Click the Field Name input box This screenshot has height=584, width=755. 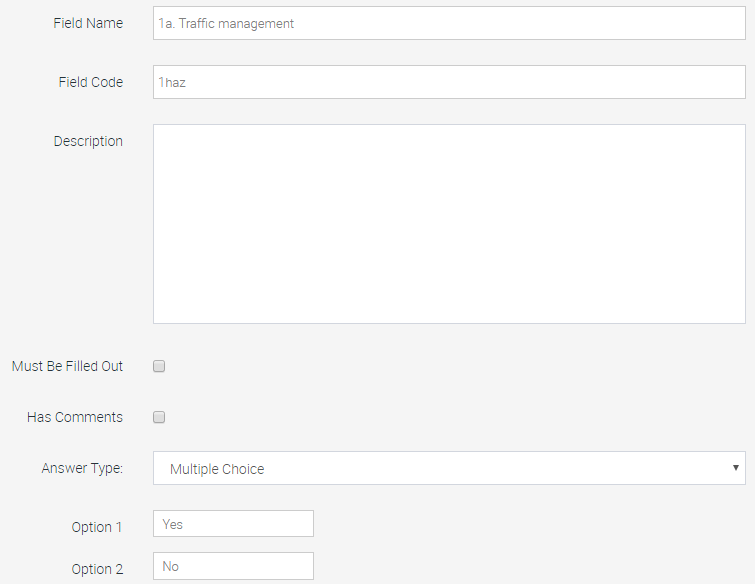pyautogui.click(x=449, y=23)
